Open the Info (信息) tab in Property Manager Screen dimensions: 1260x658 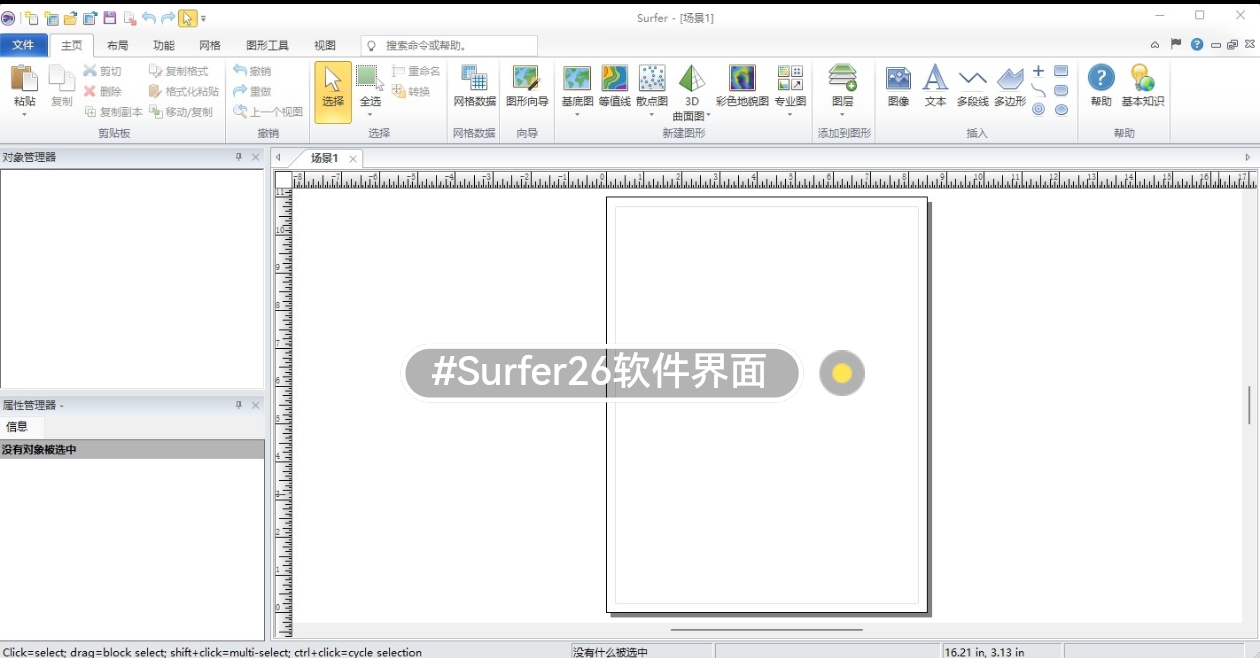pyautogui.click(x=17, y=427)
